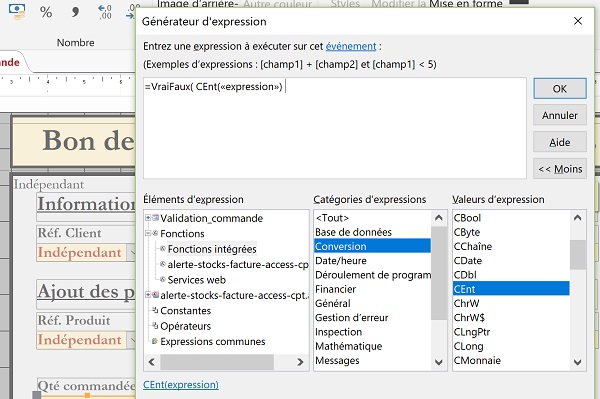600x399 pixels.
Task: Click the expression elements horizontal scrollbar thumb
Action: tap(217, 362)
